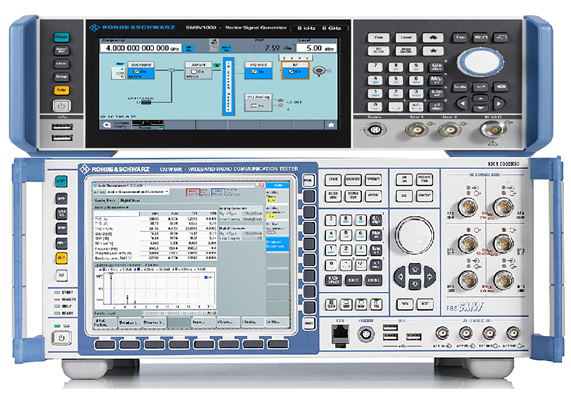The image size is (571, 400).
Task: Click the home icon on generator screen taskbar
Action: coord(331,125)
